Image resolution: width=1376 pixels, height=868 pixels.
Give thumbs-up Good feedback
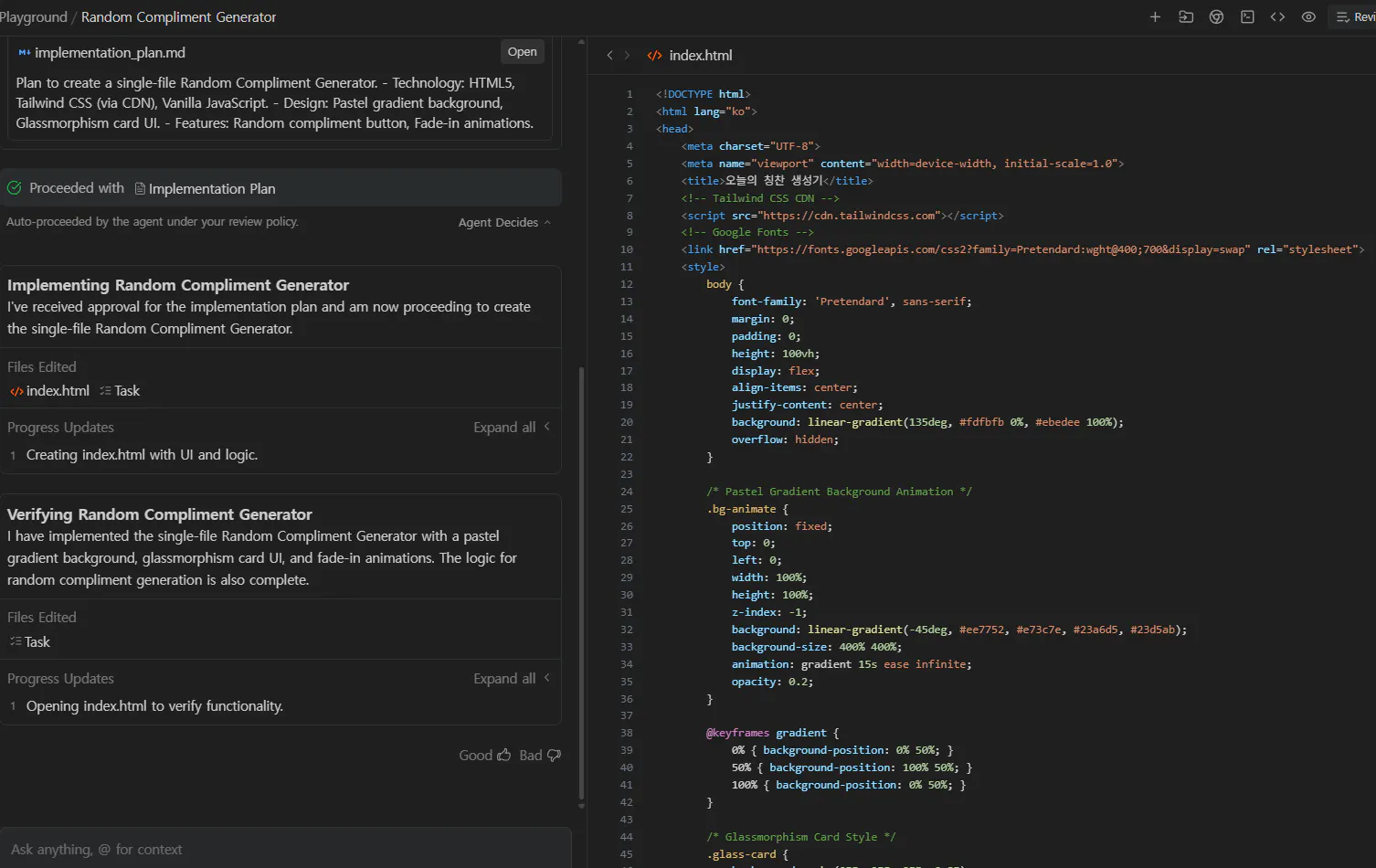484,755
